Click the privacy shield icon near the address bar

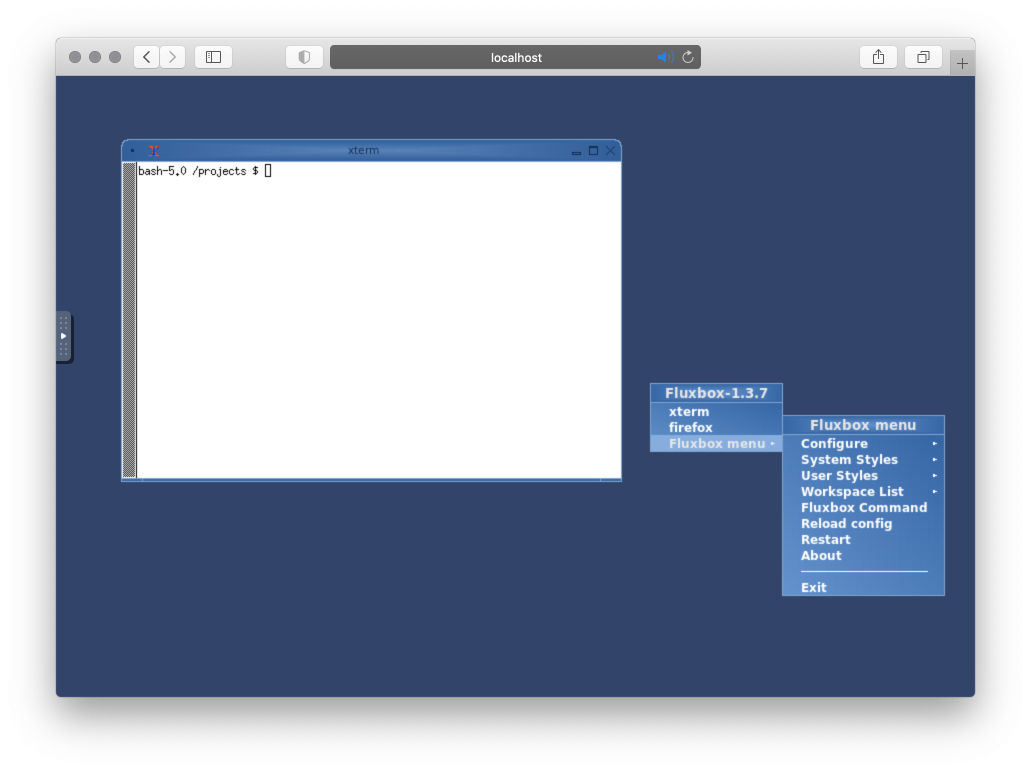(304, 57)
